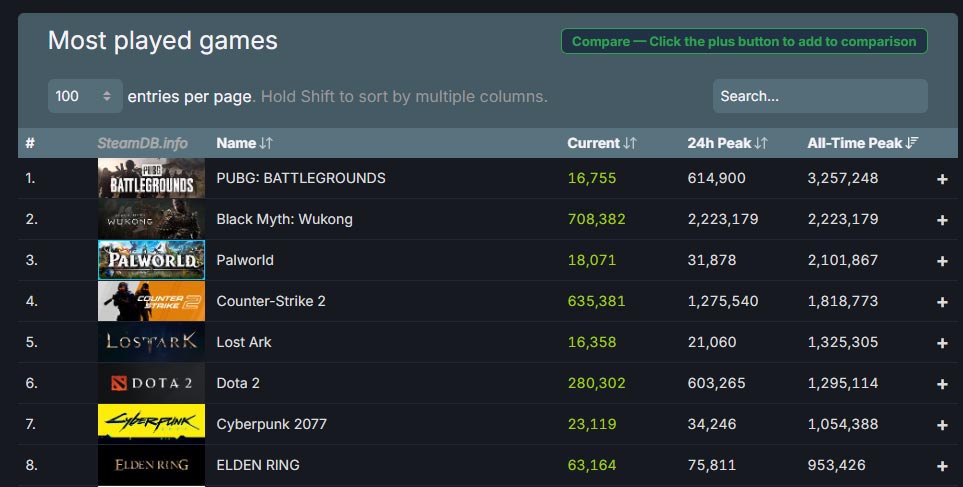
Task: Sort by All-Time Peak column header
Action: click(x=862, y=143)
